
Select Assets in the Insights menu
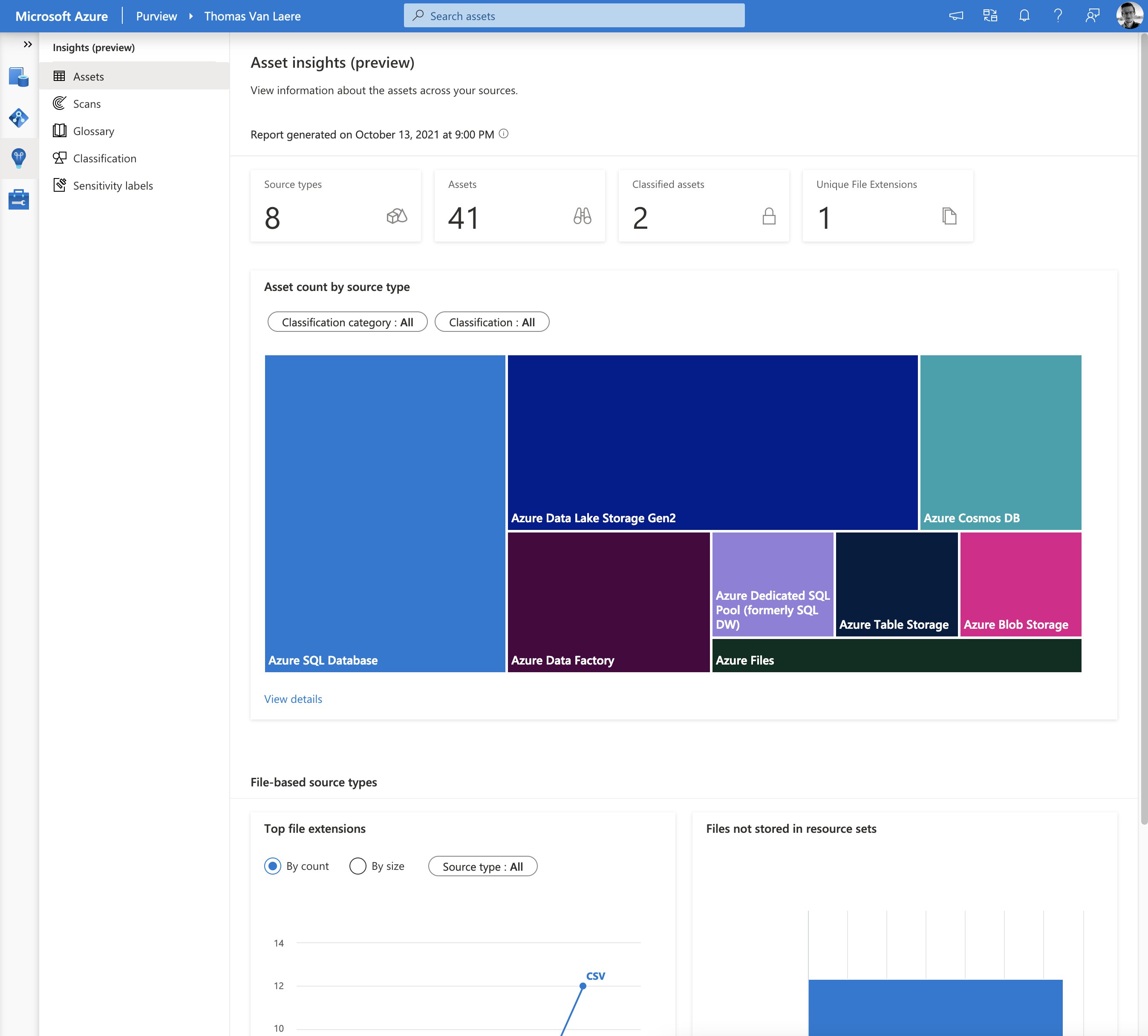tap(134, 76)
